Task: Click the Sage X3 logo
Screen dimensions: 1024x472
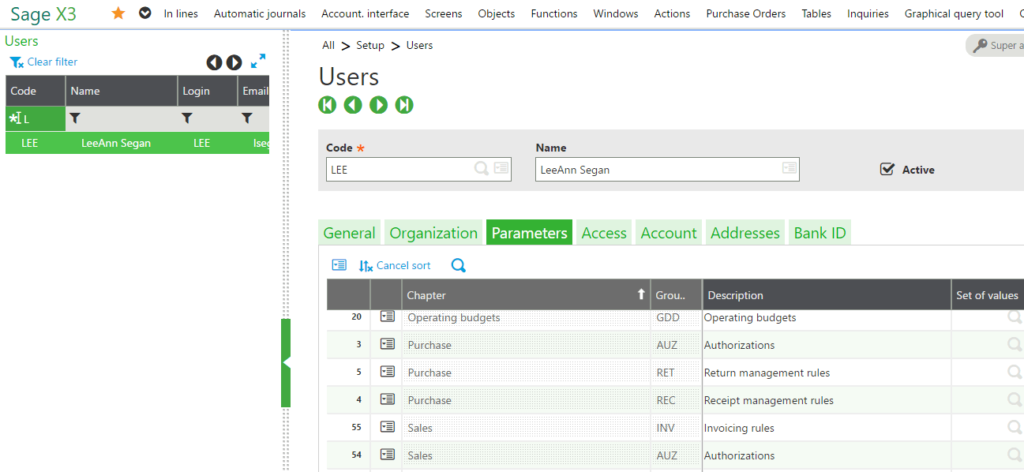Action: coord(43,14)
